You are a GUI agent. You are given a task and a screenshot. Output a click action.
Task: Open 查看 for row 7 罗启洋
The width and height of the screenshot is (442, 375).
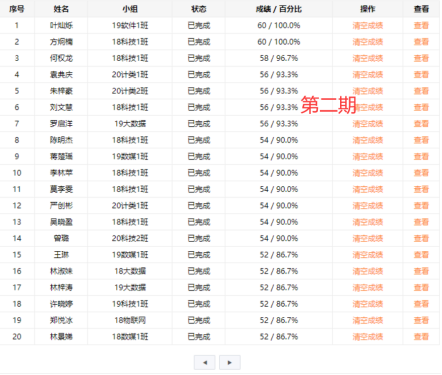pos(421,124)
